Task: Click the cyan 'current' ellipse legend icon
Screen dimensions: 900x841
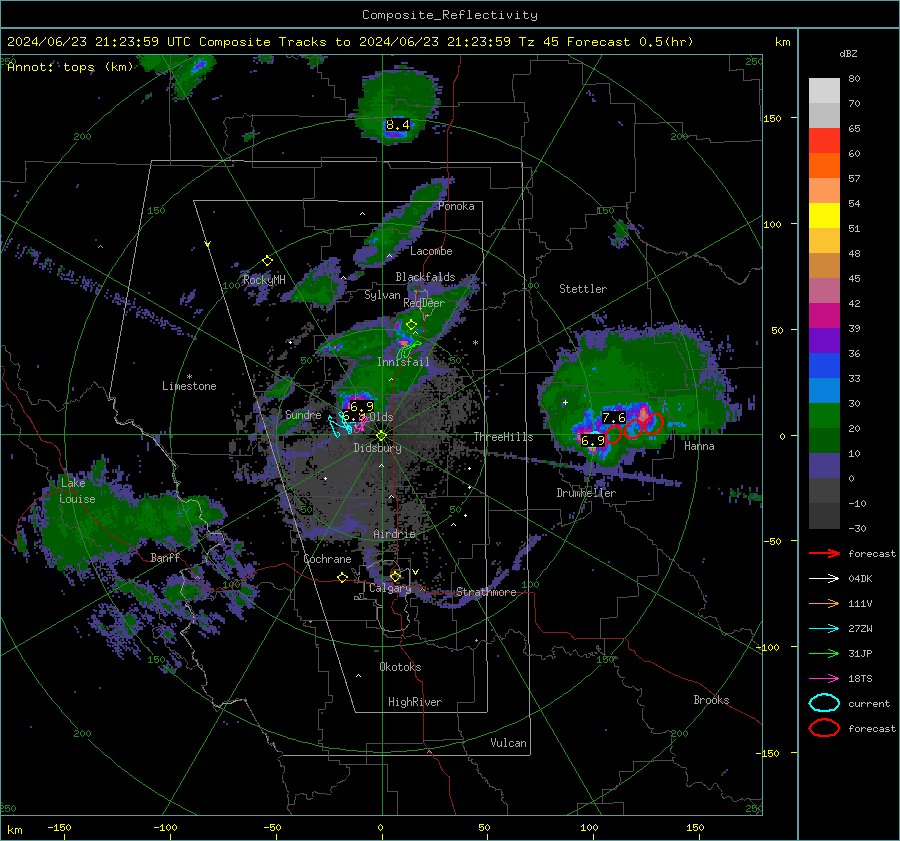Action: point(824,703)
